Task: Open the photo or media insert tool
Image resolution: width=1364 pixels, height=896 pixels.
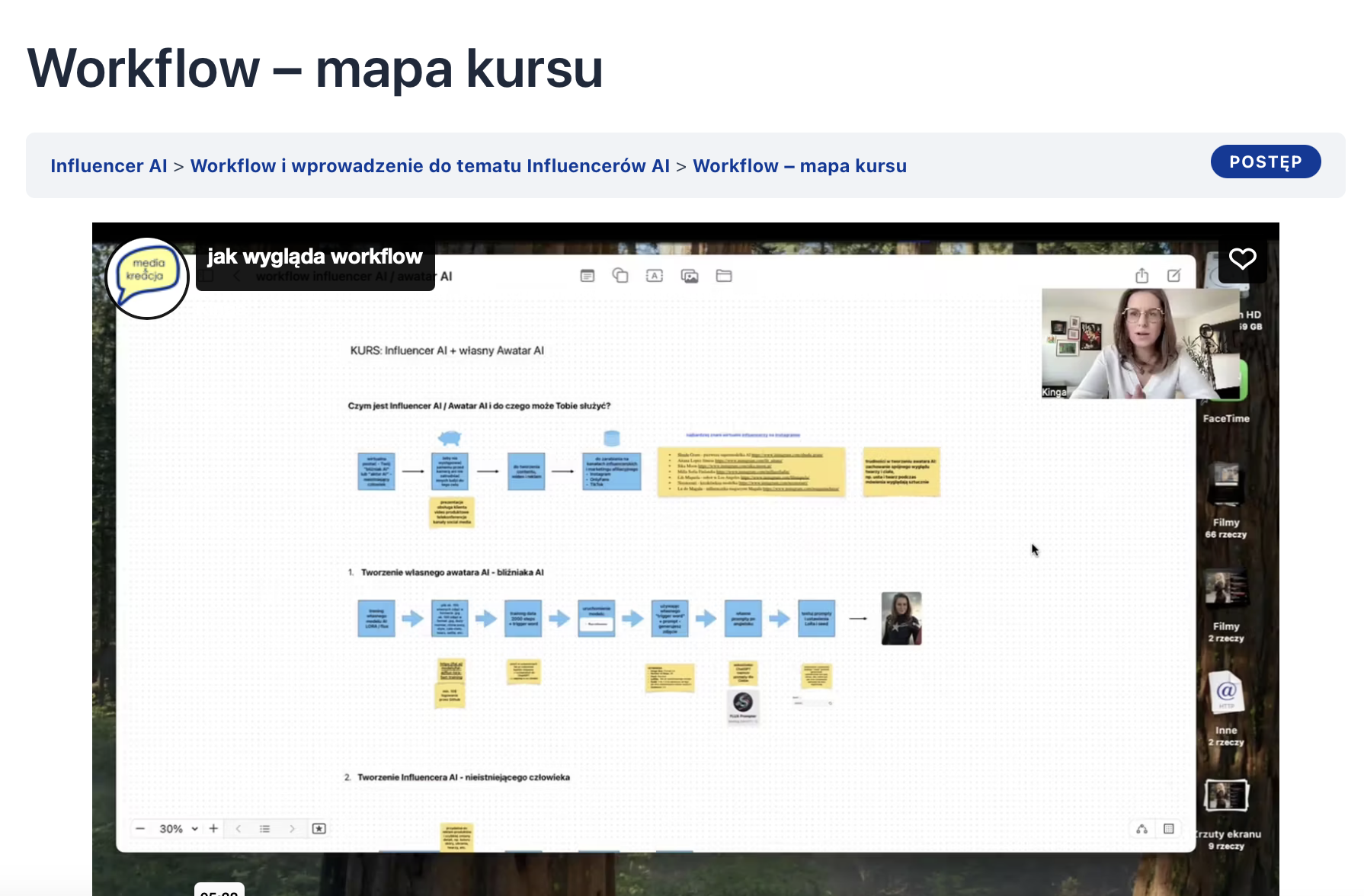Action: coord(690,276)
